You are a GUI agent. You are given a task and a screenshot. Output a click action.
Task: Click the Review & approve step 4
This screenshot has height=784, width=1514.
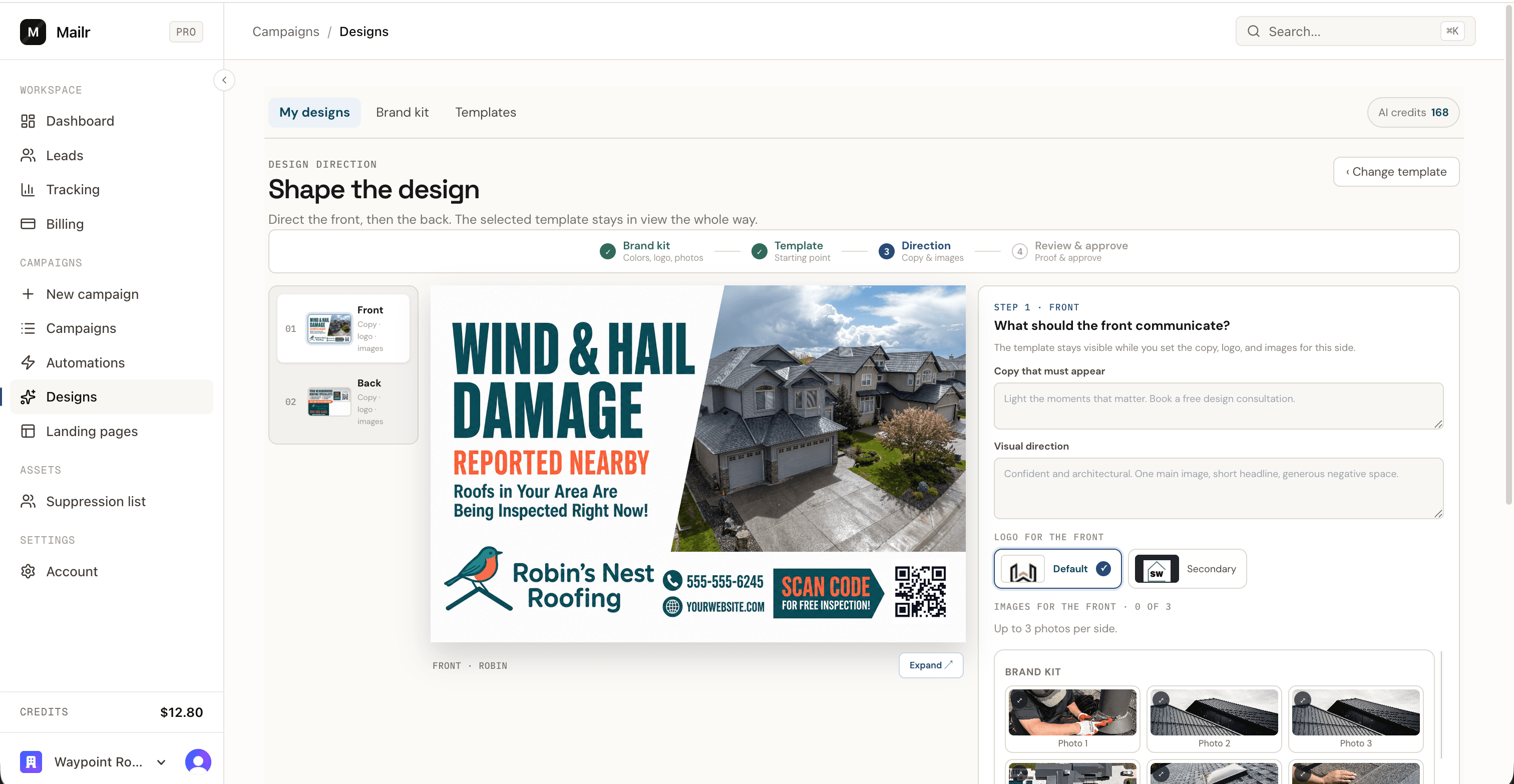pyautogui.click(x=1020, y=251)
